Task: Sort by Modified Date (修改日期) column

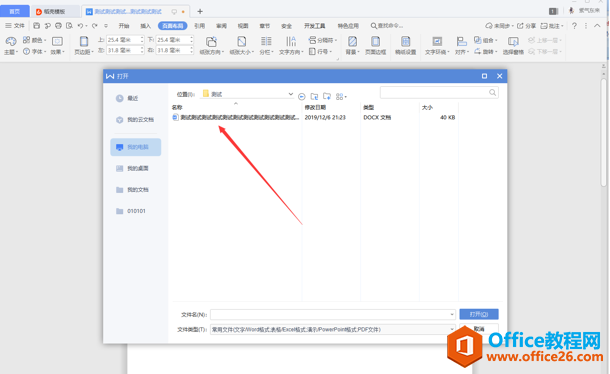Action: pos(315,107)
